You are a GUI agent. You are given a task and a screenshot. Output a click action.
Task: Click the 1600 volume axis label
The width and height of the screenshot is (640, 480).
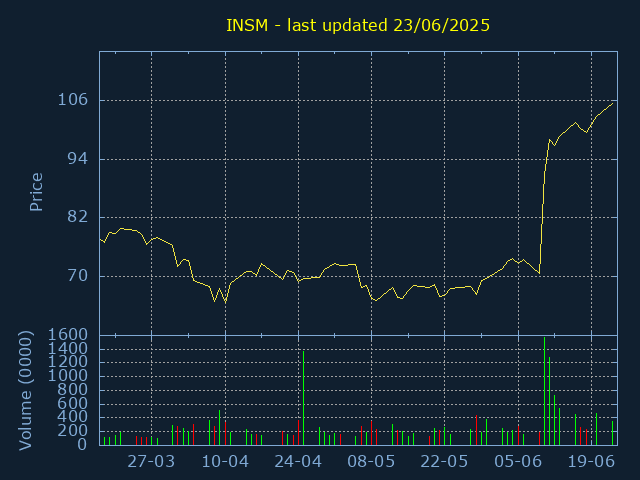[x=68, y=335]
